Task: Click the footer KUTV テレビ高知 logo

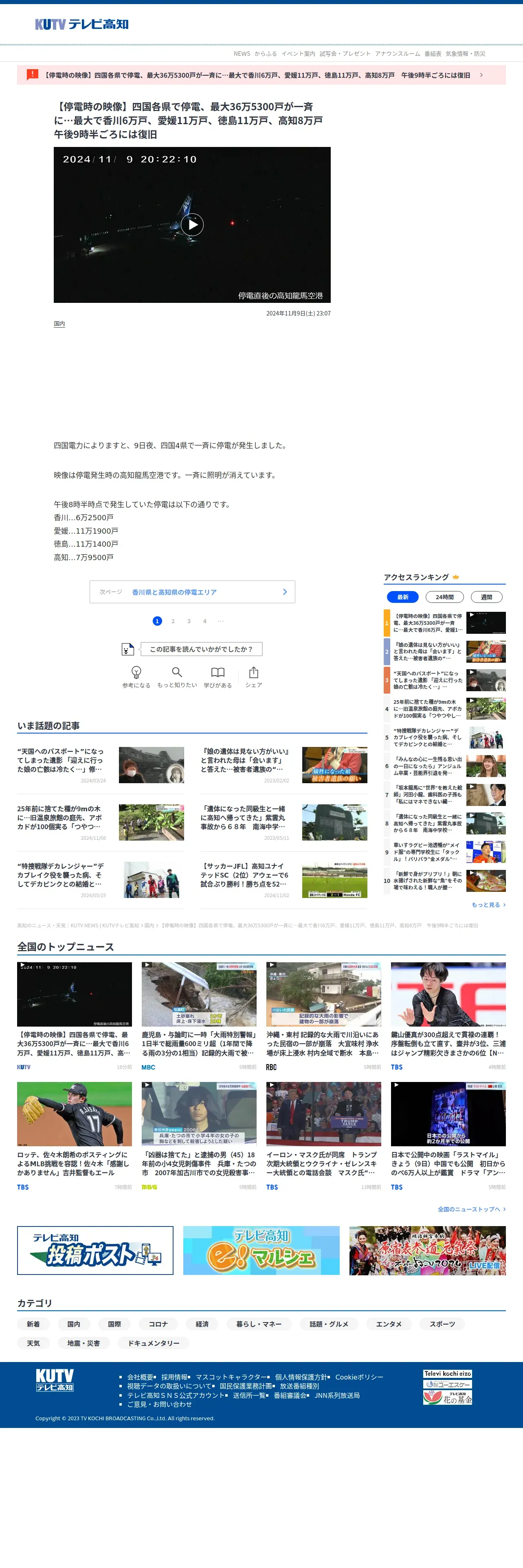Action: [x=55, y=1380]
